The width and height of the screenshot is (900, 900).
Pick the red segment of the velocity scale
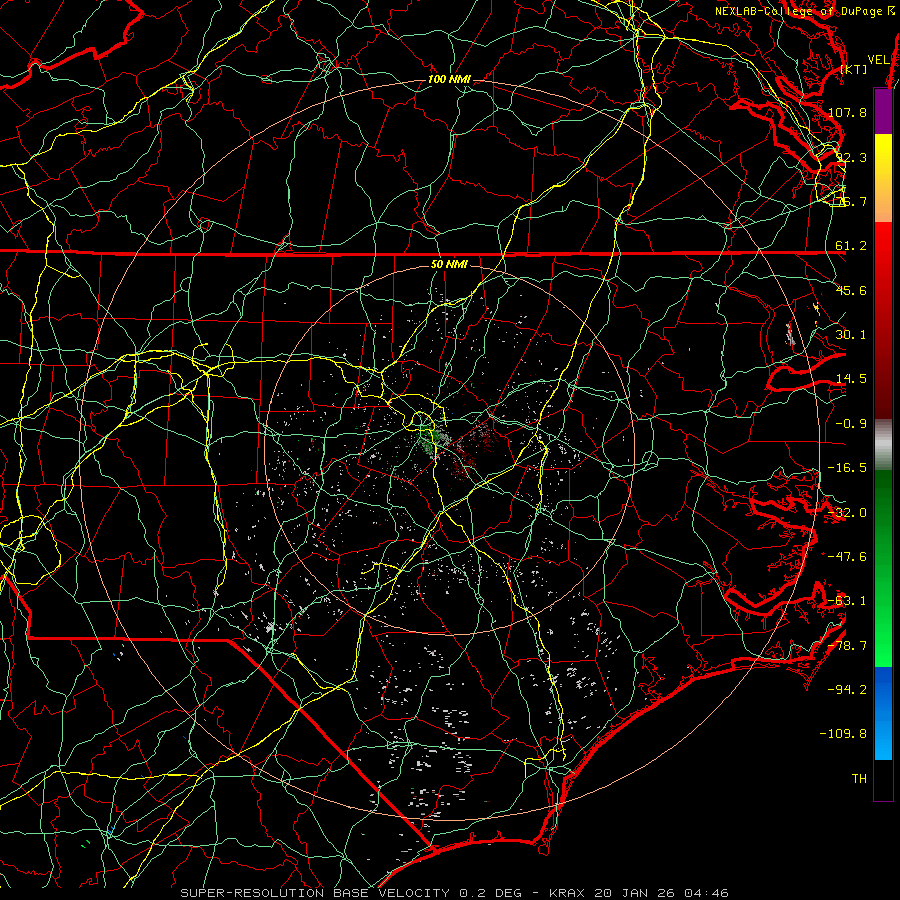[883, 320]
